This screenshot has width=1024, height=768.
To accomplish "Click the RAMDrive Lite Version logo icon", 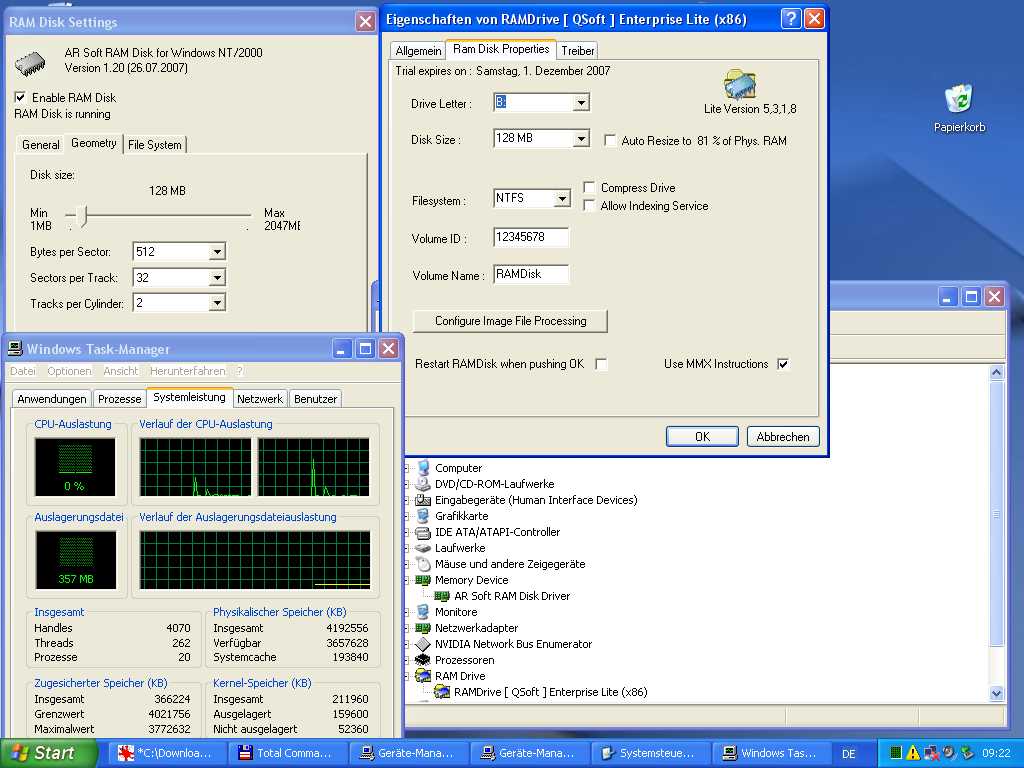I will 739,85.
